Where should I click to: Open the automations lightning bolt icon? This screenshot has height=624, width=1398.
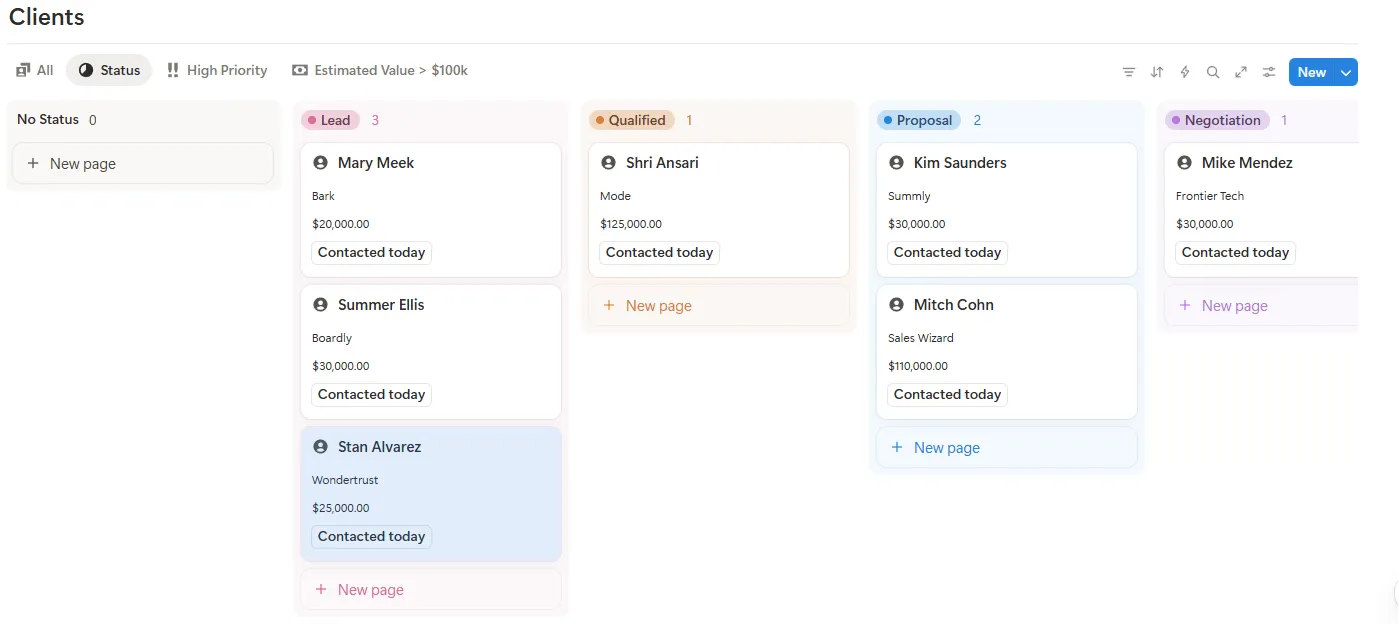pos(1185,72)
